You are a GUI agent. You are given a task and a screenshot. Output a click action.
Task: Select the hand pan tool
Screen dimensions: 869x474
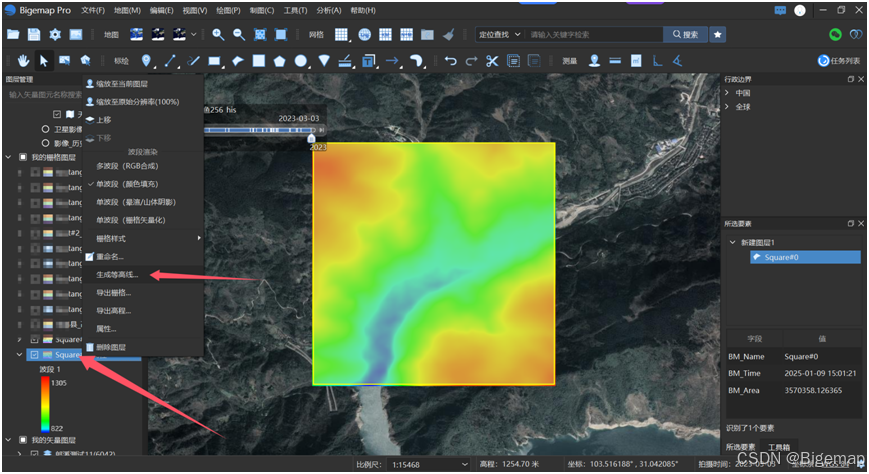(23, 60)
